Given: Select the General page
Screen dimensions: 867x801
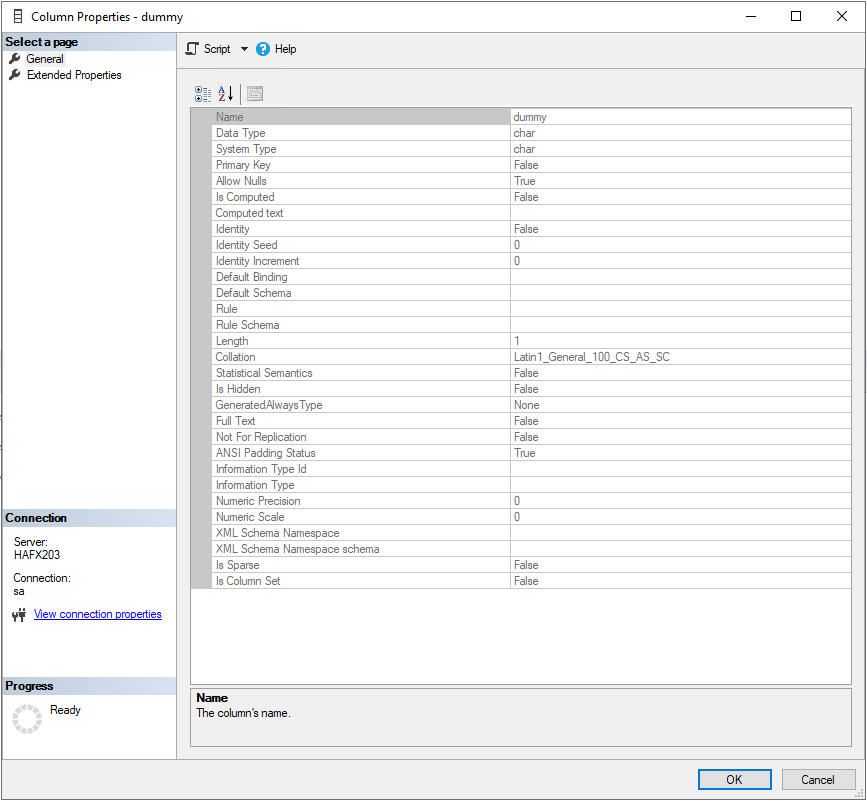Looking at the screenshot, I should click(45, 59).
